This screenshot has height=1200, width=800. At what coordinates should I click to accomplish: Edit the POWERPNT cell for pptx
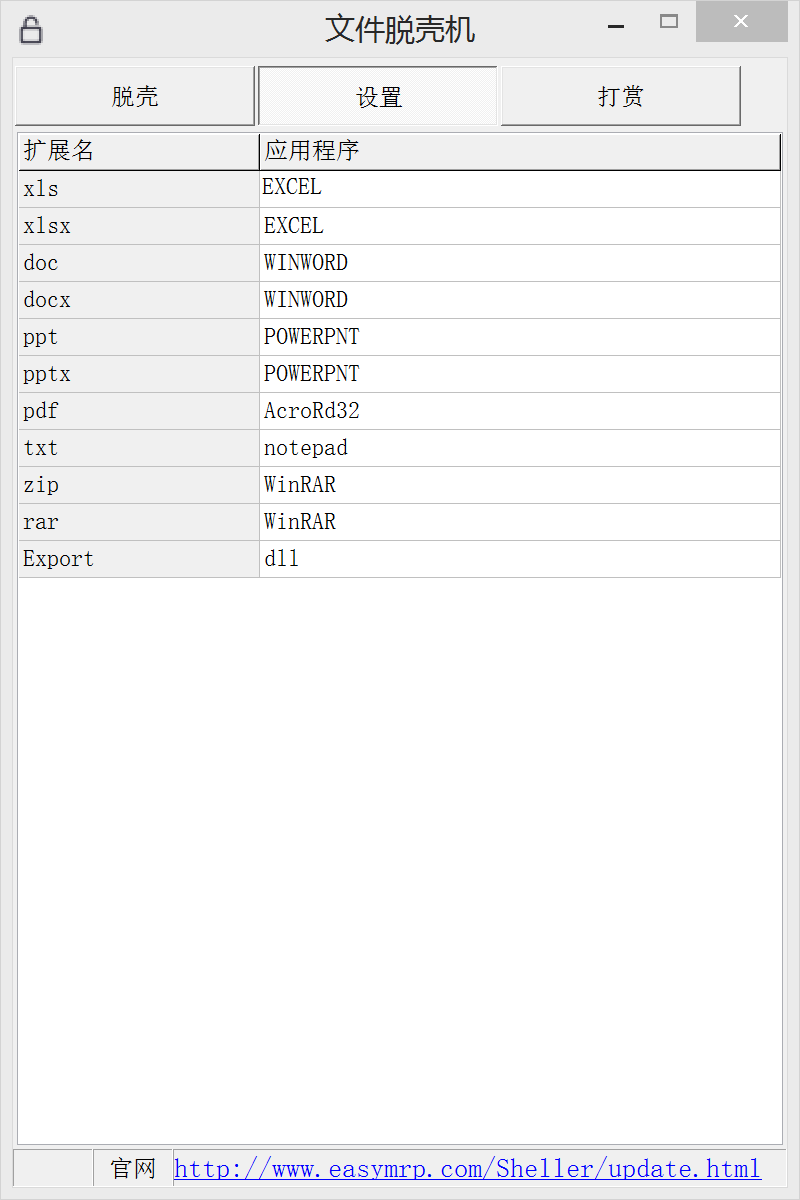point(520,374)
